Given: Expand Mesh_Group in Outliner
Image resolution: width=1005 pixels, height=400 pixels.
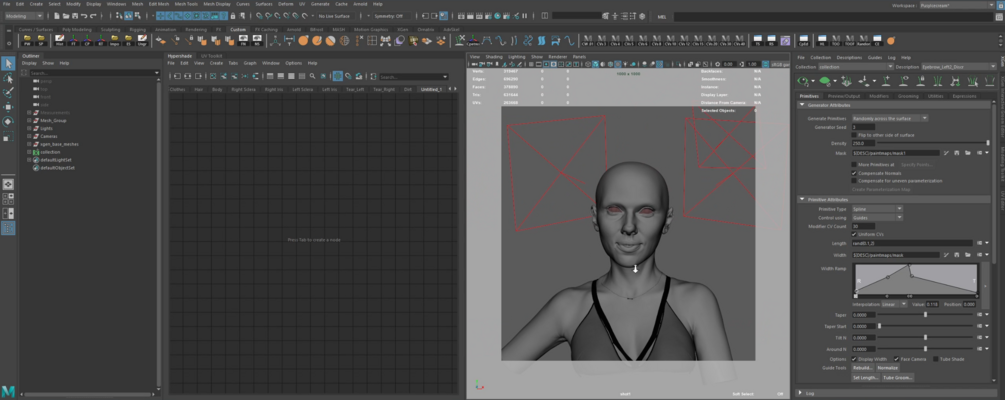Looking at the screenshot, I should [29, 121].
